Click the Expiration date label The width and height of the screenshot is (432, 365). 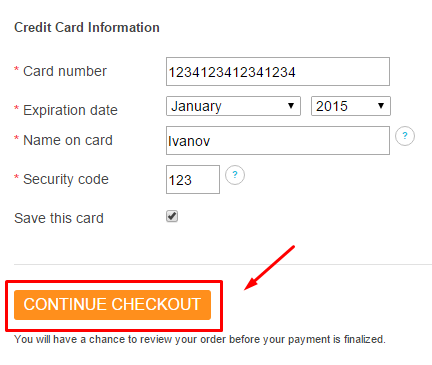tap(70, 110)
